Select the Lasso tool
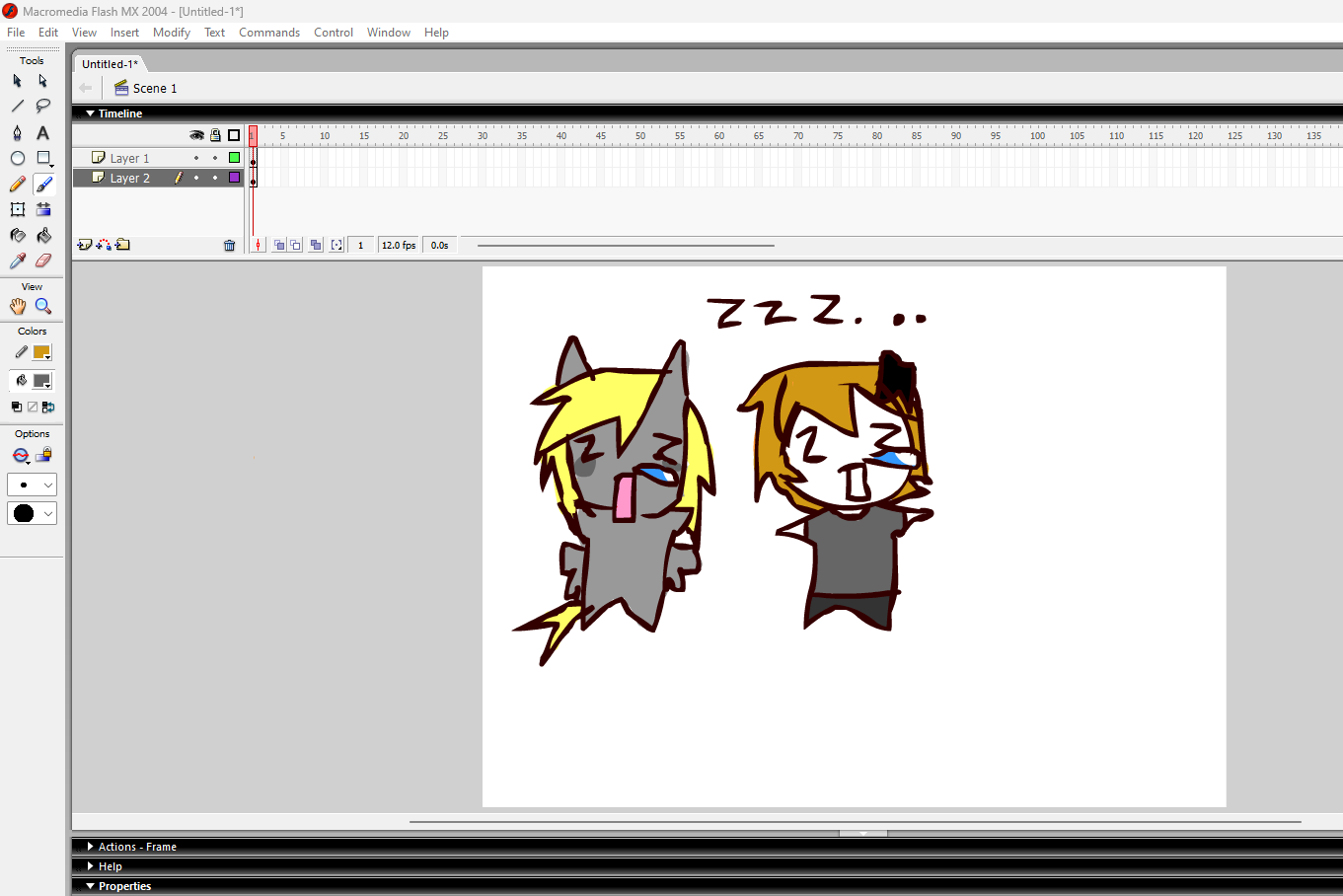Image resolution: width=1343 pixels, height=896 pixels. pos(43,106)
